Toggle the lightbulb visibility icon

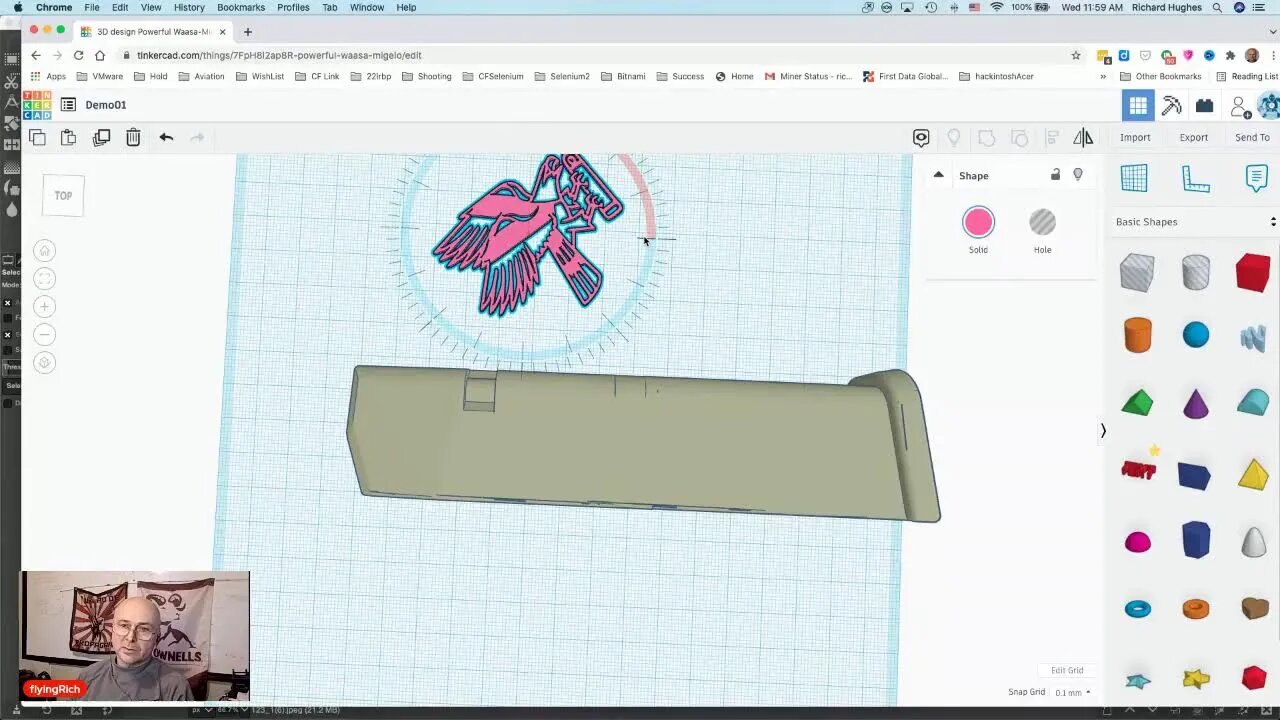pyautogui.click(x=1078, y=174)
